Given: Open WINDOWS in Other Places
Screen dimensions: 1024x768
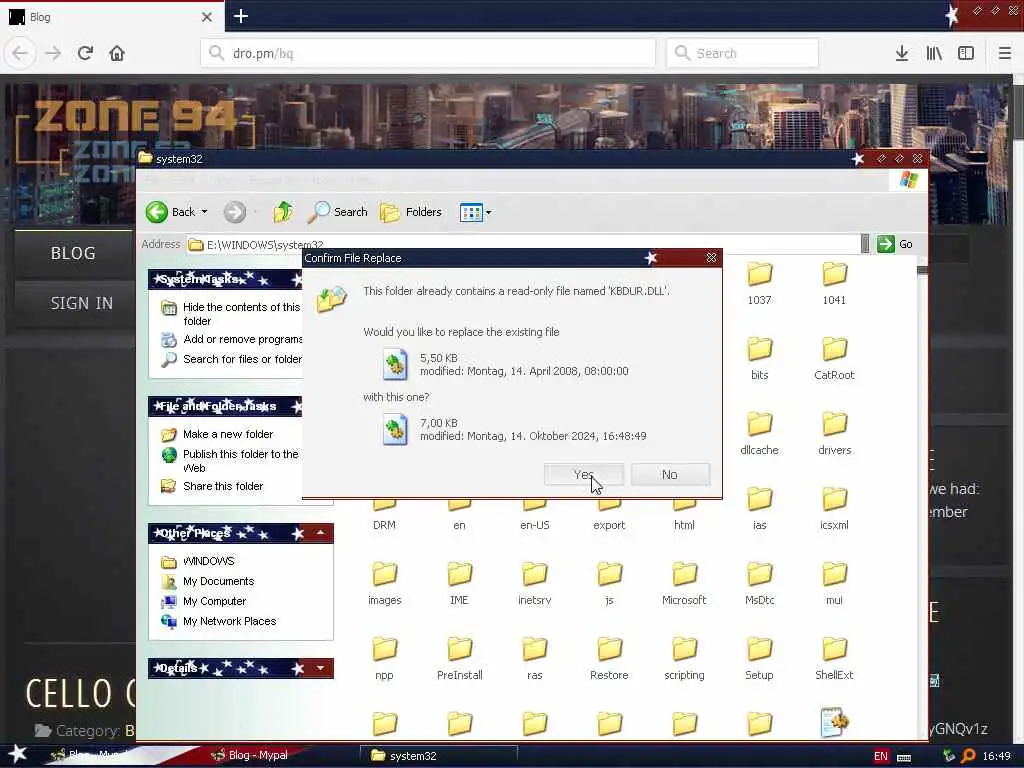Looking at the screenshot, I should click(x=198, y=562).
